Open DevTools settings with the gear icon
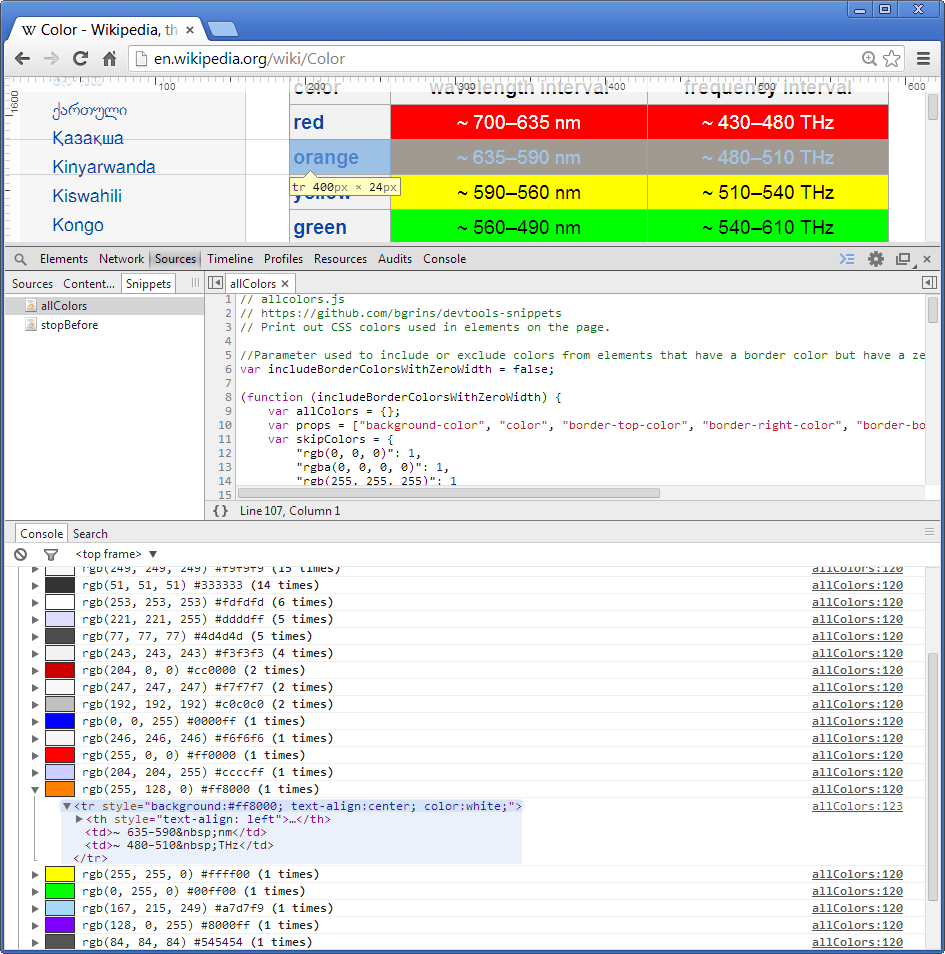Screen dimensions: 945x954 875,258
